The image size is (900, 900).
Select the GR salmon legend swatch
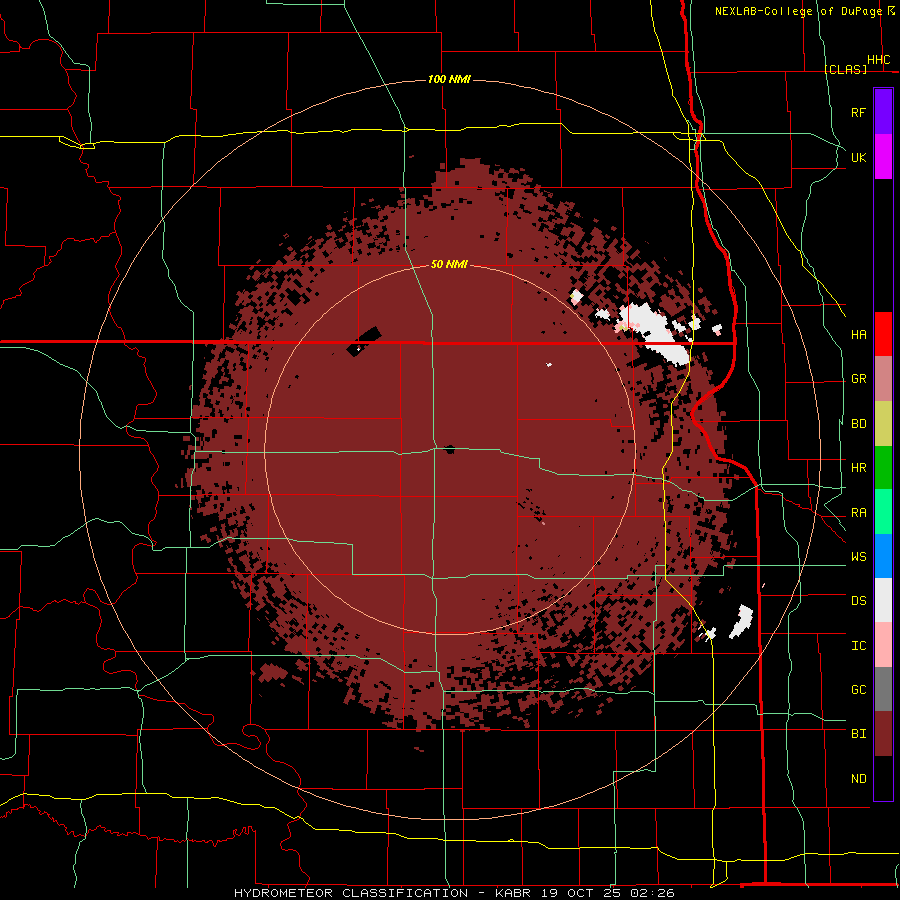coord(883,379)
